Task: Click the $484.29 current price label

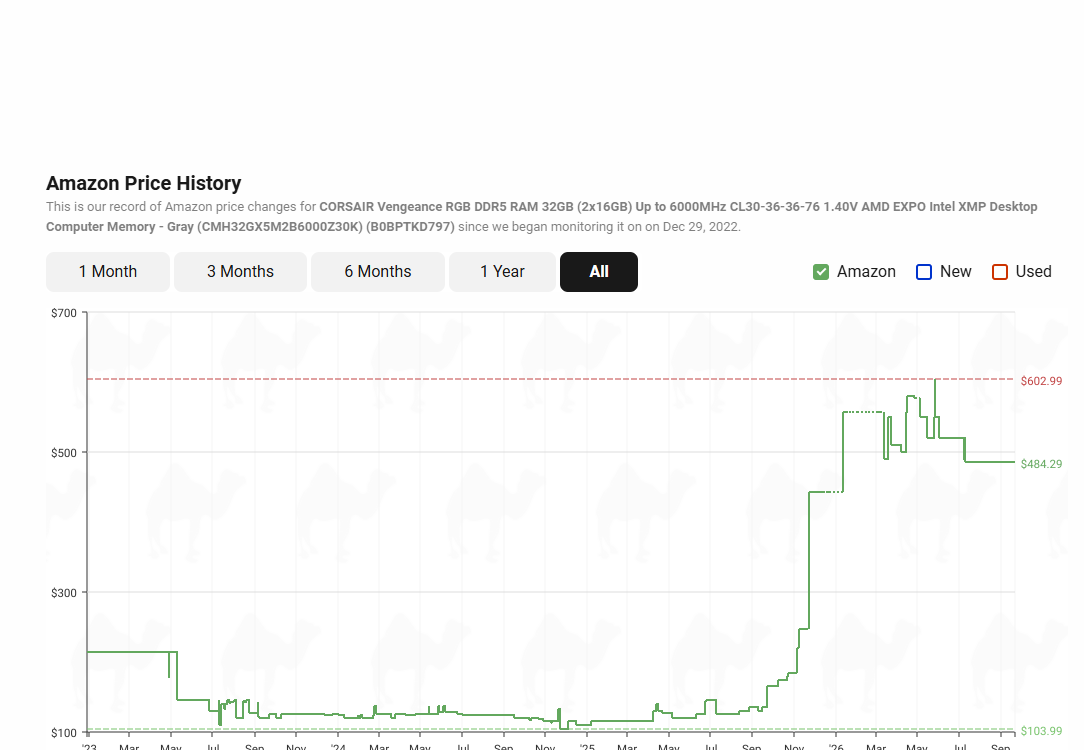Action: 1041,464
